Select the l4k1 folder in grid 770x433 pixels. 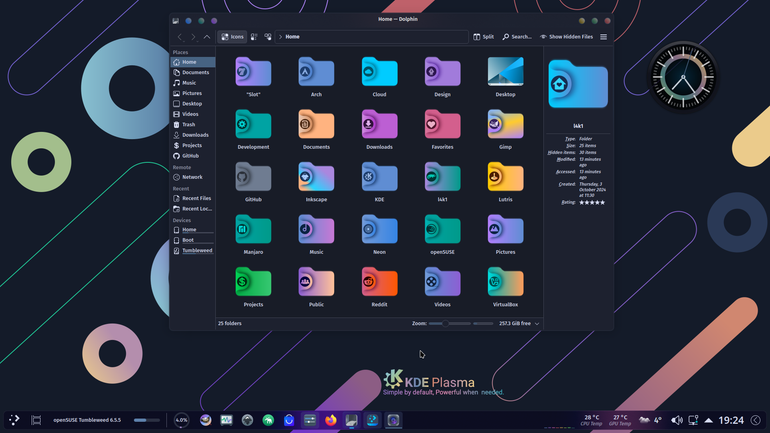coord(442,179)
